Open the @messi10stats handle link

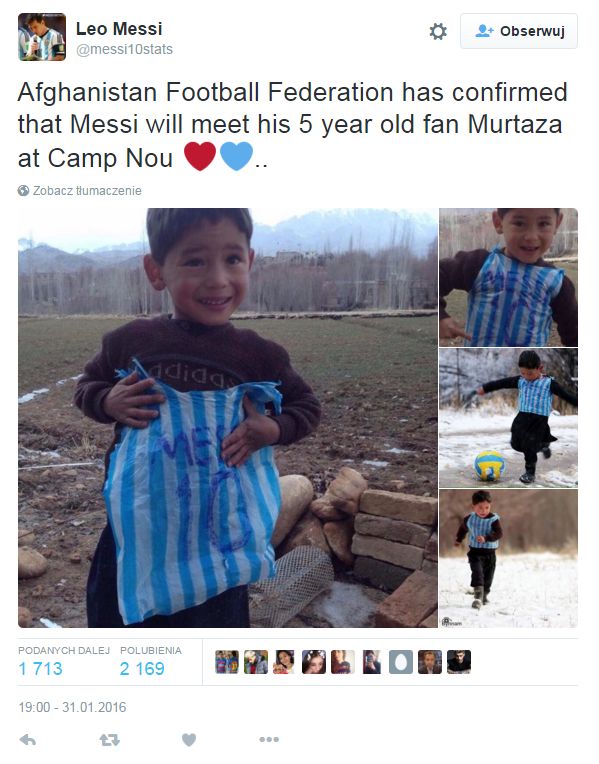(124, 50)
